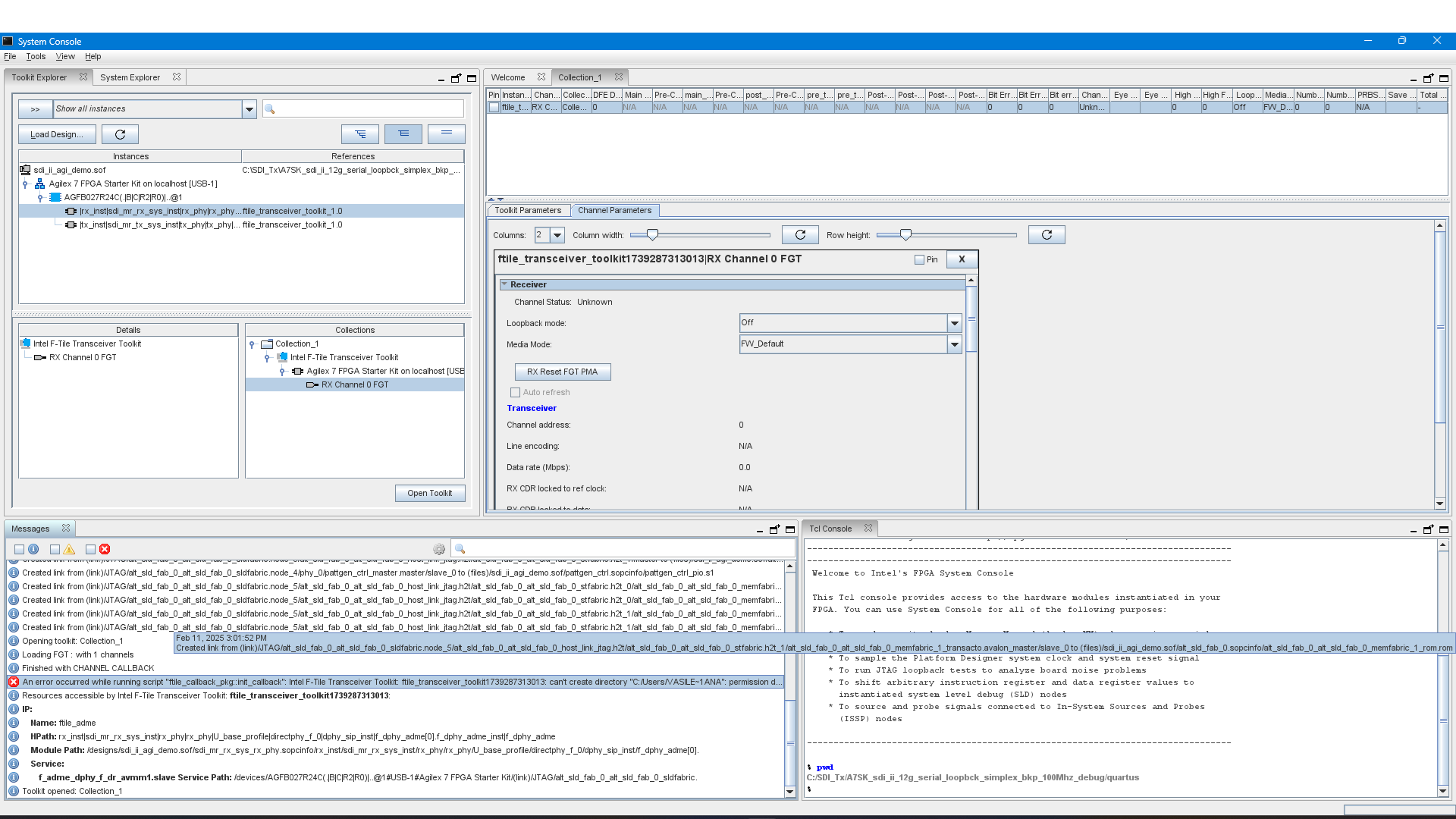Click the RX Reset FGT PMA button
This screenshot has height=819, width=1456.
[562, 372]
